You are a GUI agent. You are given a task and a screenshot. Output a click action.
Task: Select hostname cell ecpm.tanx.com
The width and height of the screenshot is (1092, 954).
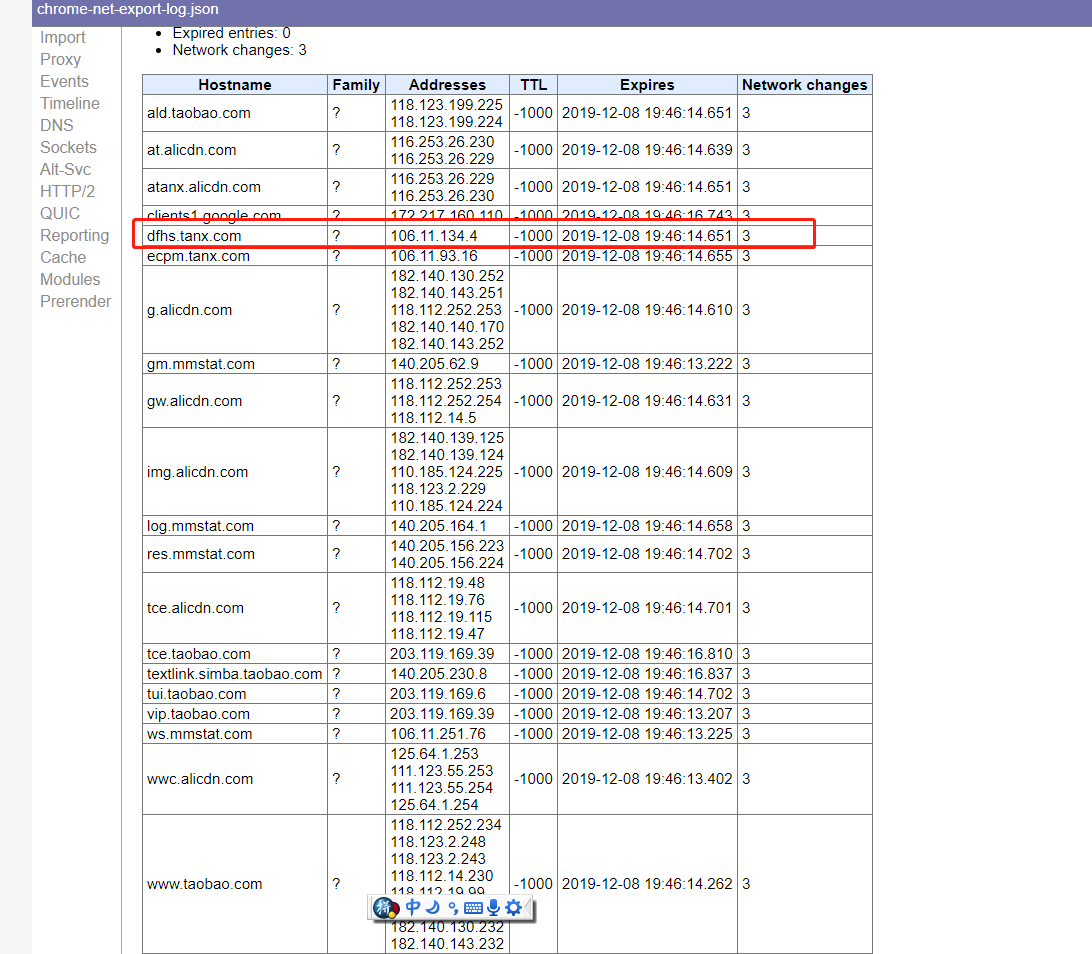point(235,256)
